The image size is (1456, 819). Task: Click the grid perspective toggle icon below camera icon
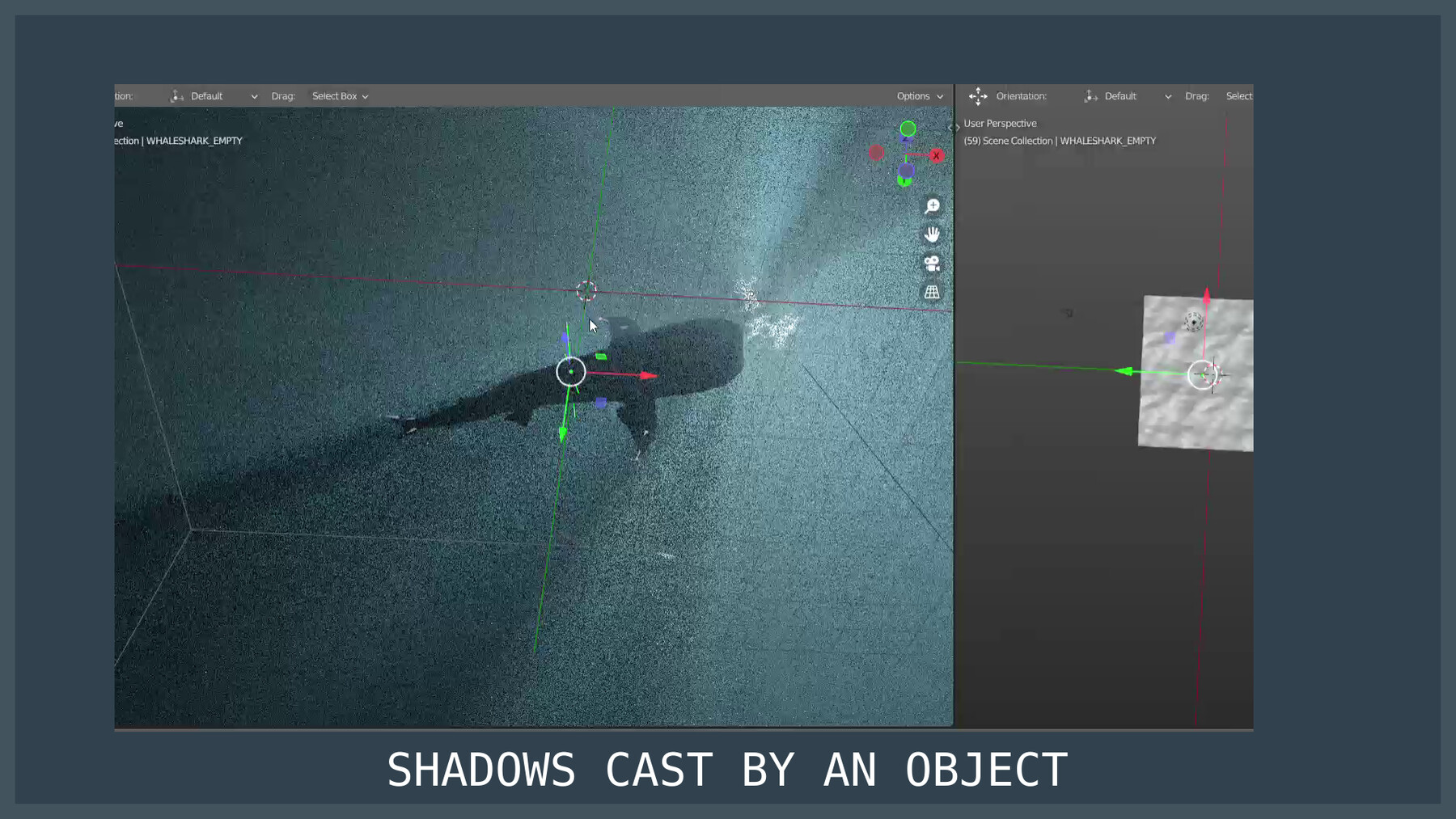[932, 289]
